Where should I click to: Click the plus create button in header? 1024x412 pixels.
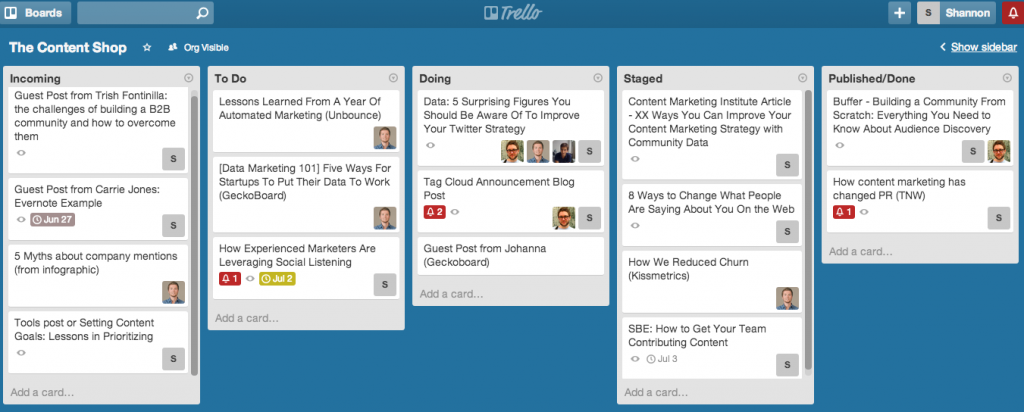point(899,12)
